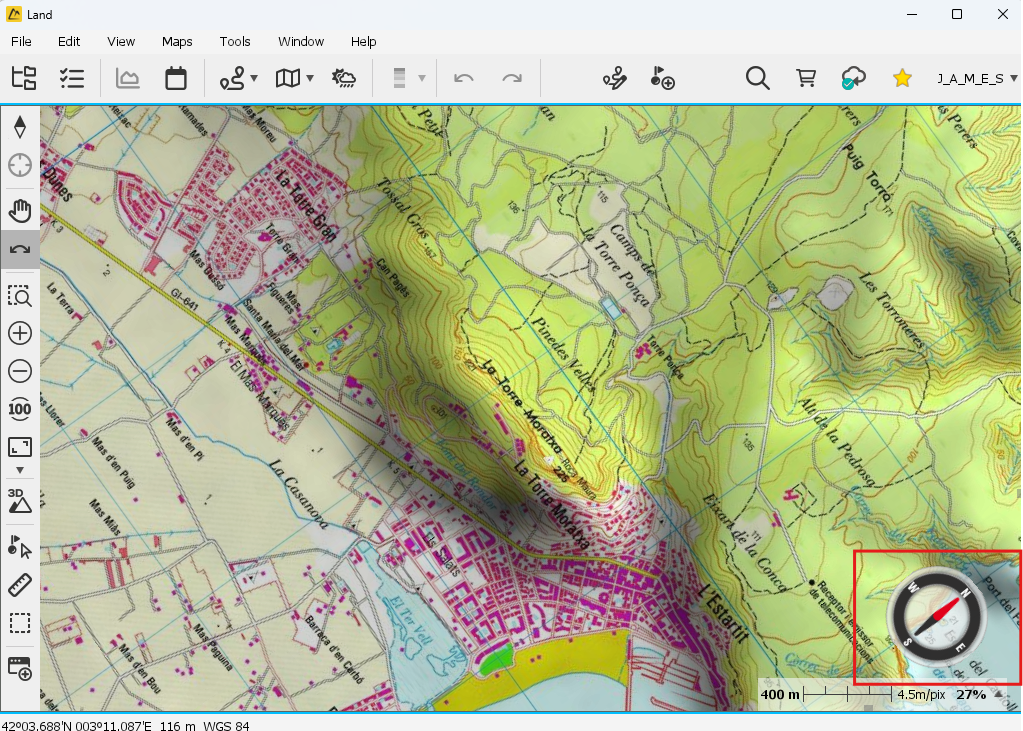Click the weather forecast icon
The width and height of the screenshot is (1023, 731).
tap(344, 78)
